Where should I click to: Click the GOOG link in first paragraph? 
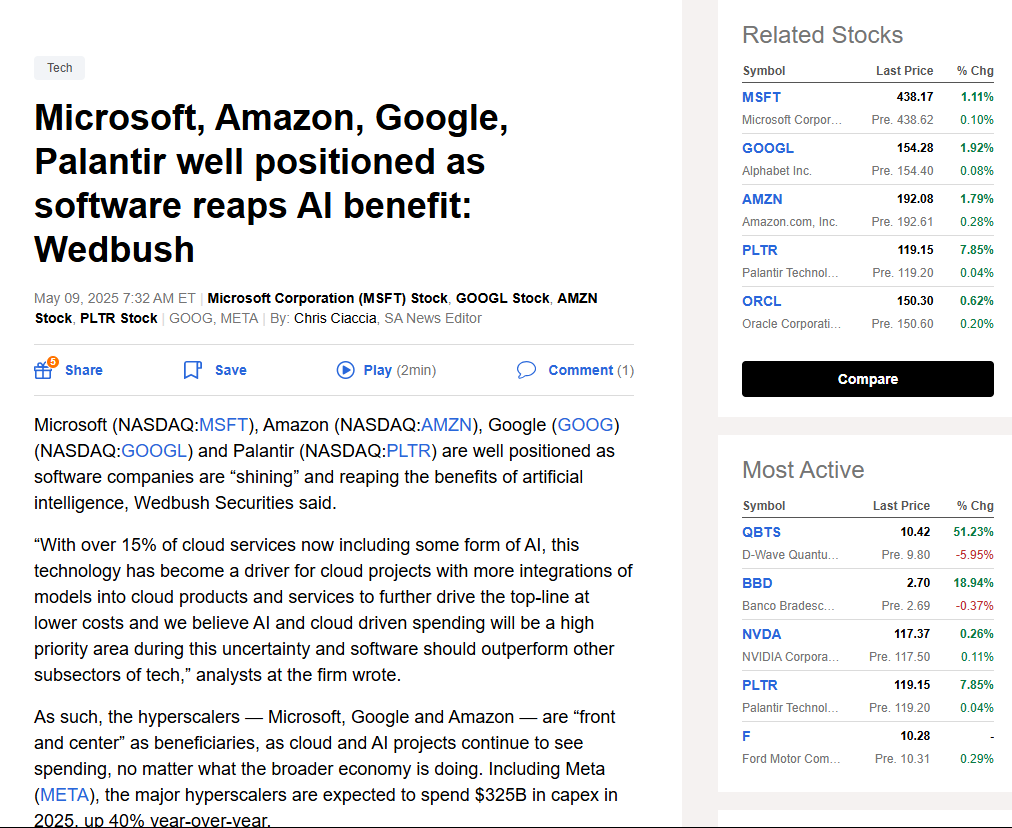pyautogui.click(x=585, y=425)
